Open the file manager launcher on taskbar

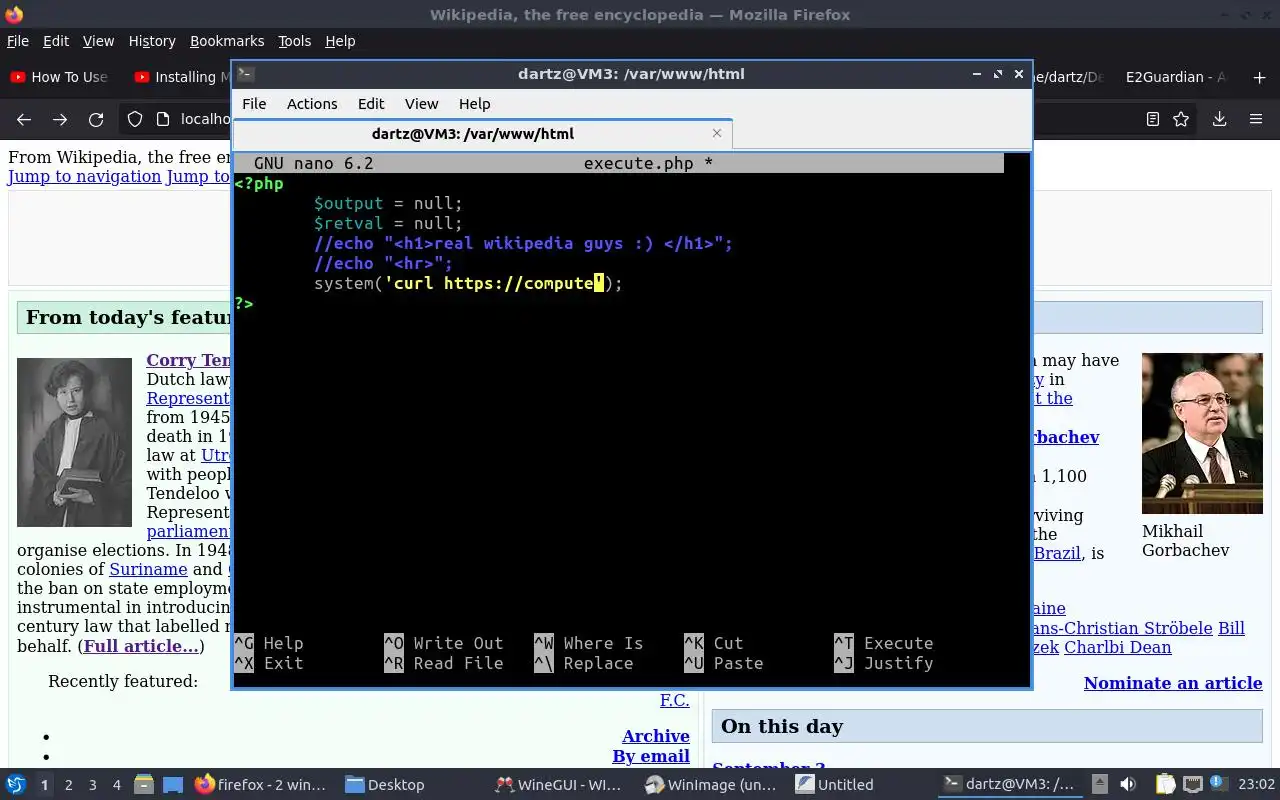pyautogui.click(x=143, y=785)
